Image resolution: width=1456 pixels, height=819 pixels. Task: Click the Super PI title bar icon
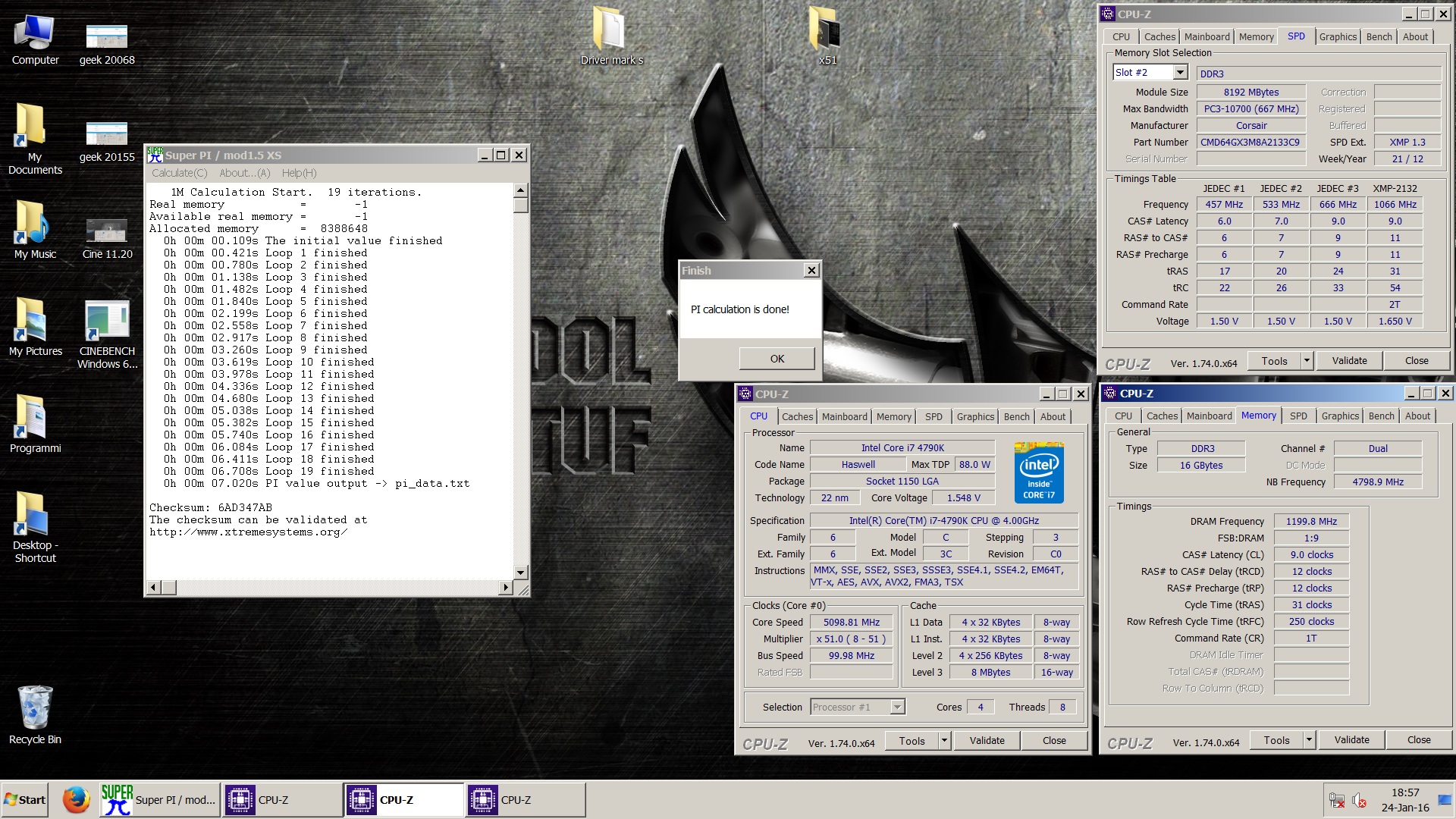pyautogui.click(x=155, y=155)
